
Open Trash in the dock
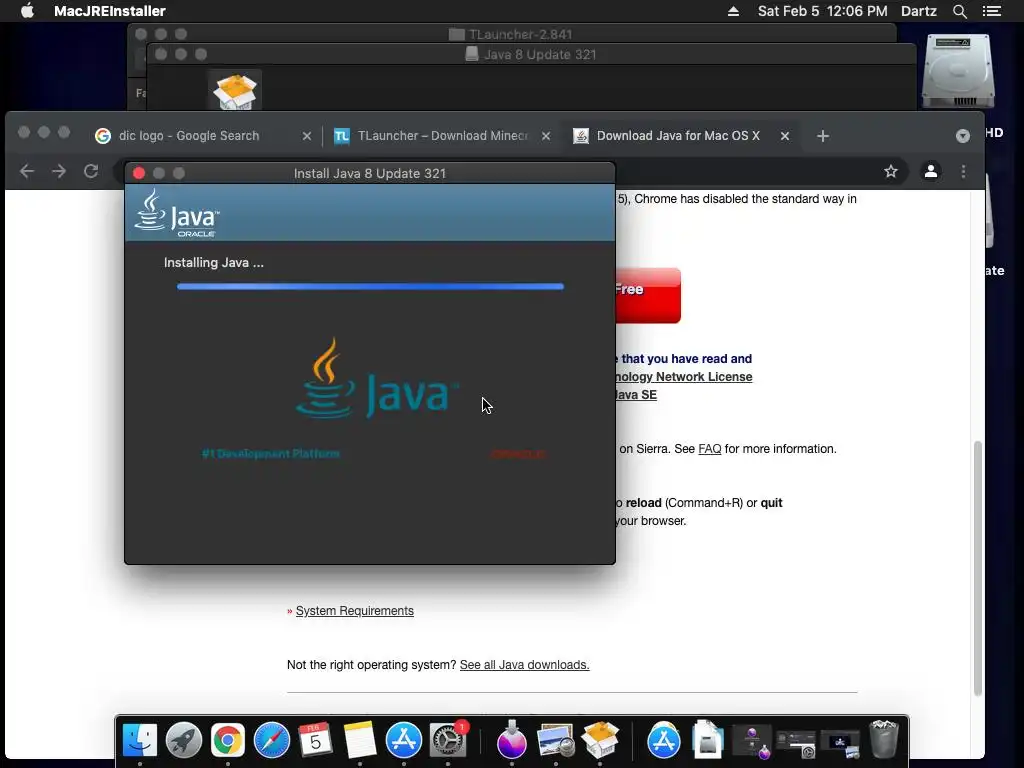(x=884, y=739)
